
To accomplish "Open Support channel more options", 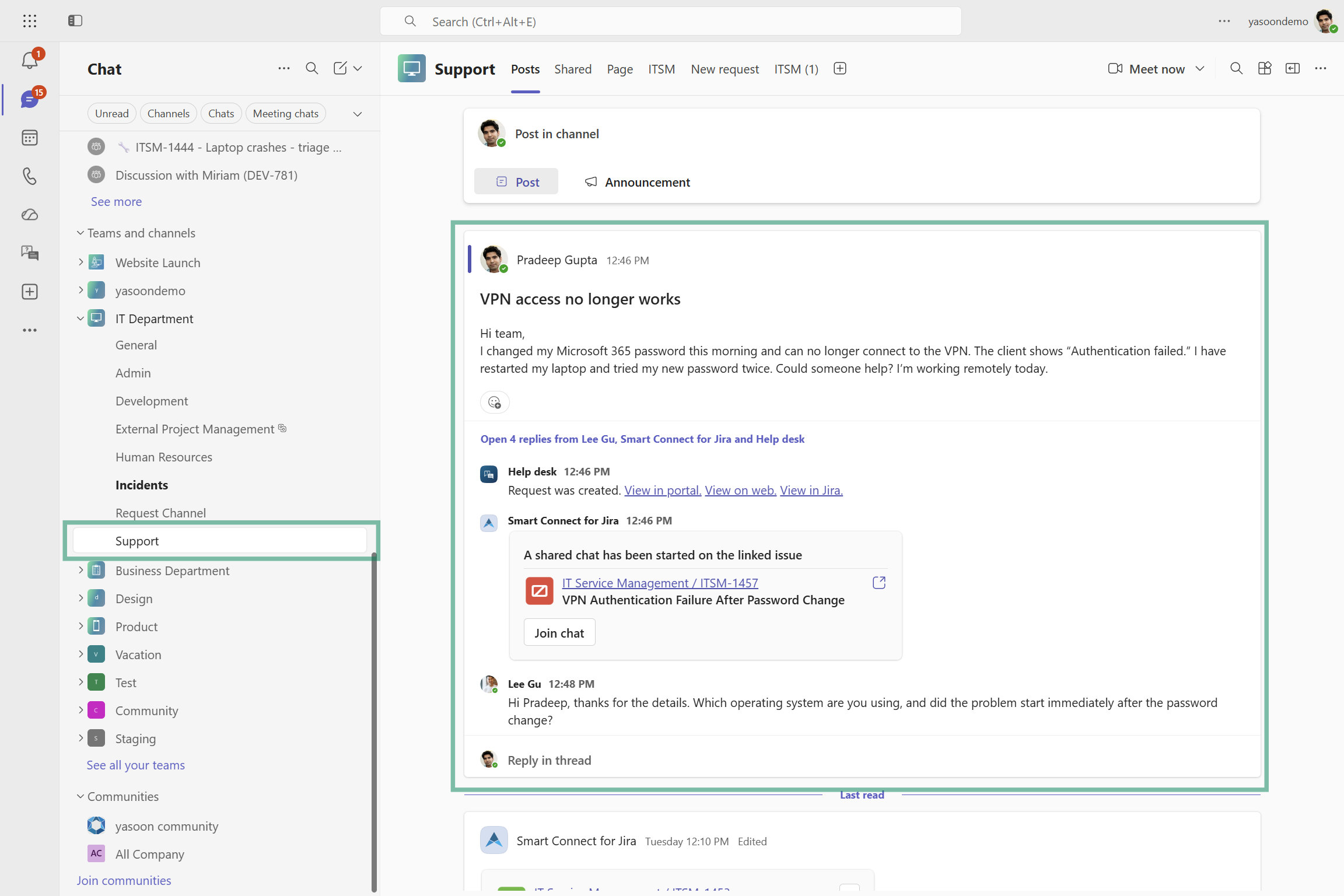I will [1321, 69].
